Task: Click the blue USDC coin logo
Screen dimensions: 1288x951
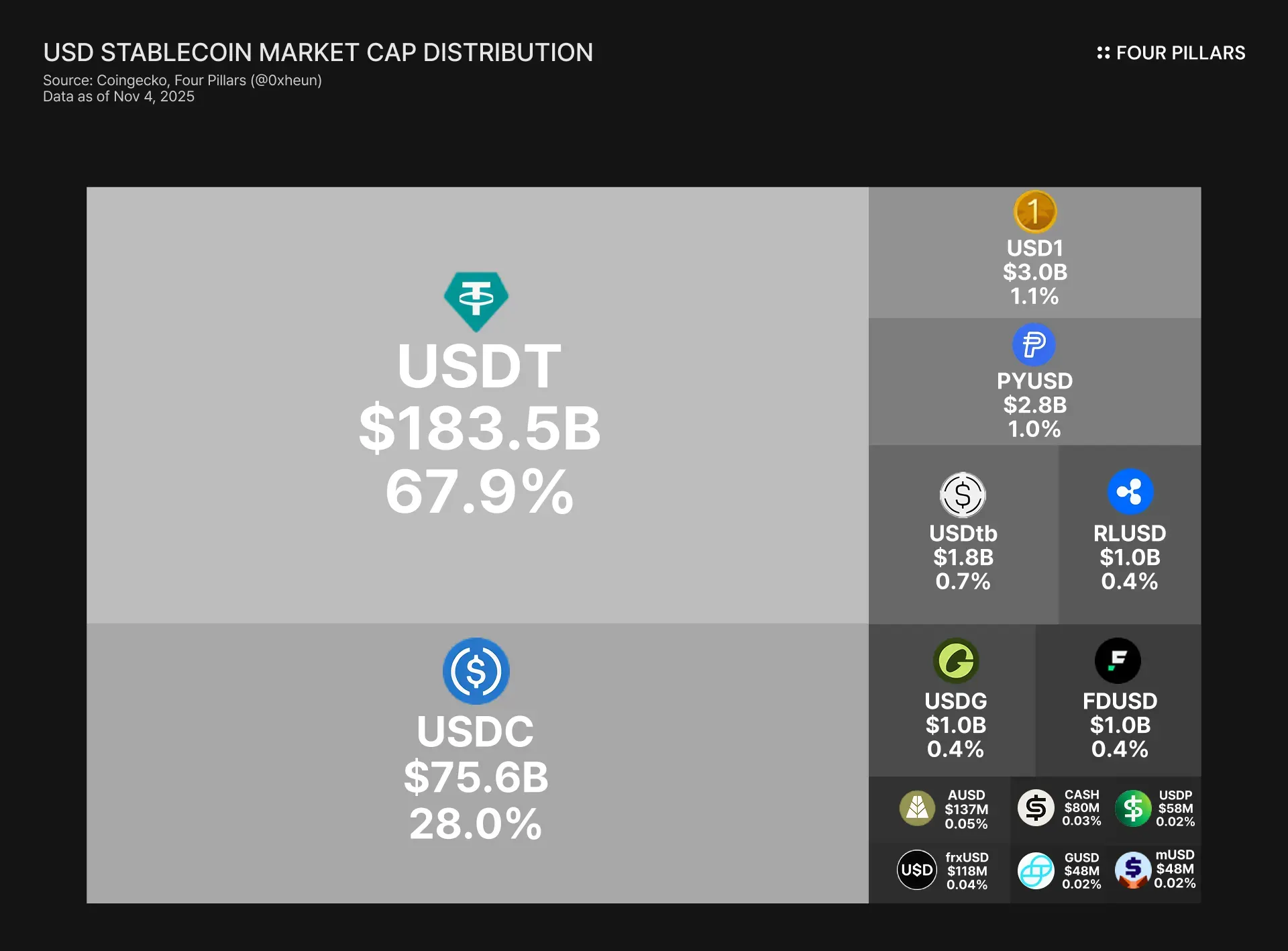Action: (476, 670)
